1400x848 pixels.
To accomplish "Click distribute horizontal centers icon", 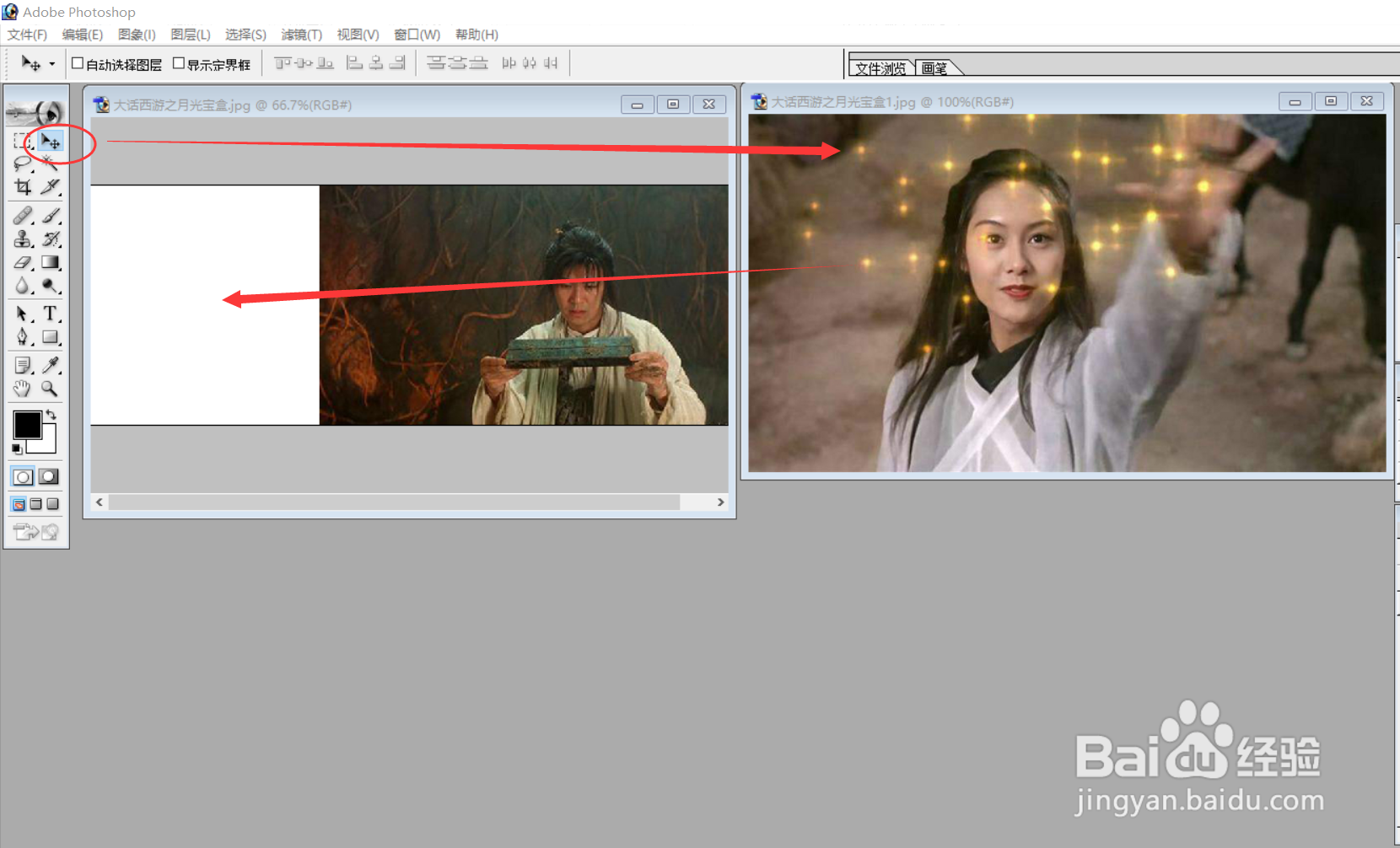I will [x=530, y=63].
